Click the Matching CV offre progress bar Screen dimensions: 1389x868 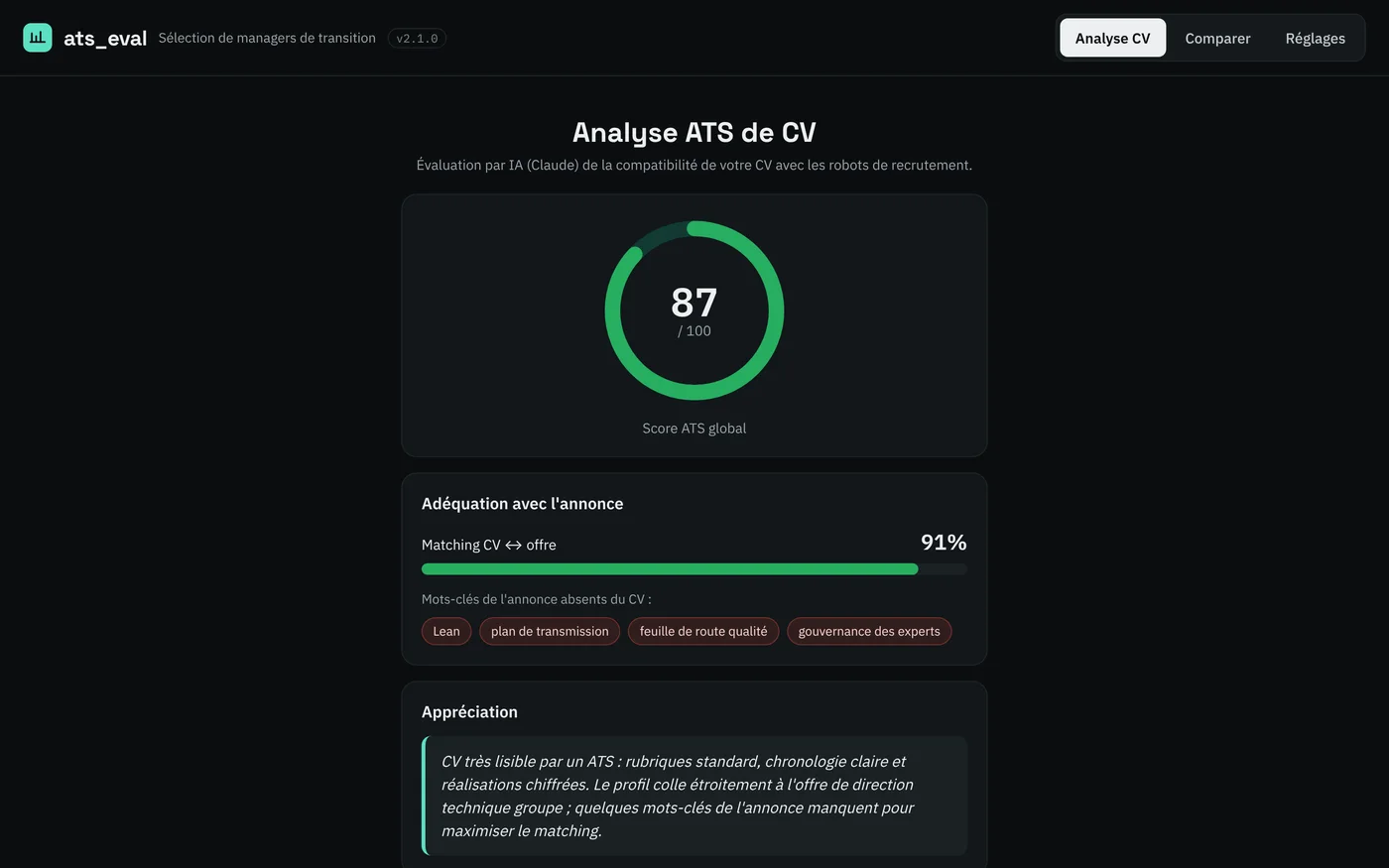tap(694, 569)
